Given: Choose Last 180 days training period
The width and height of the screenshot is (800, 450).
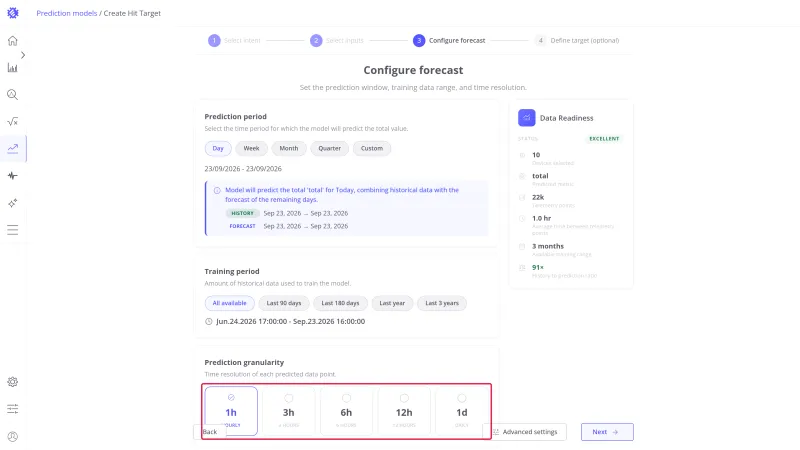Looking at the screenshot, I should 340,303.
